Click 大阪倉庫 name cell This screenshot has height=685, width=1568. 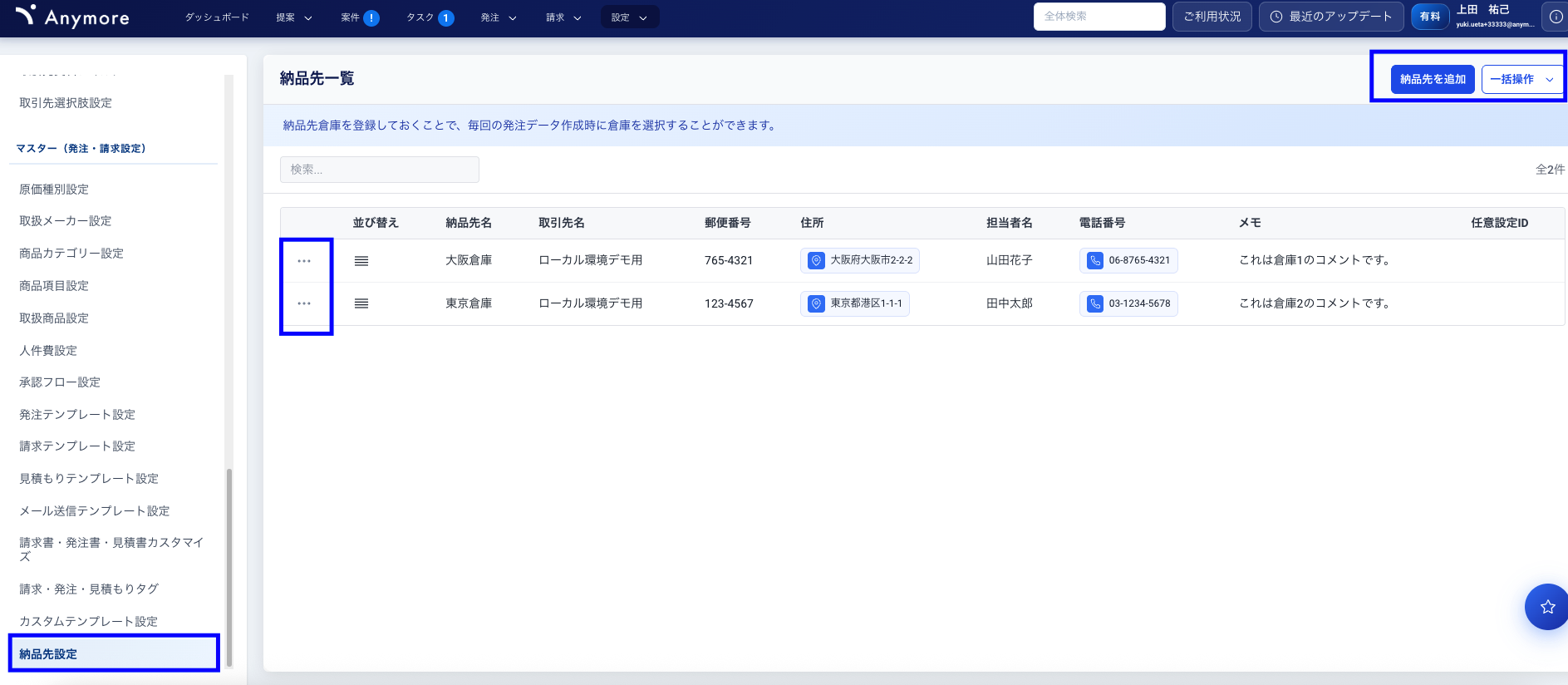(x=469, y=260)
